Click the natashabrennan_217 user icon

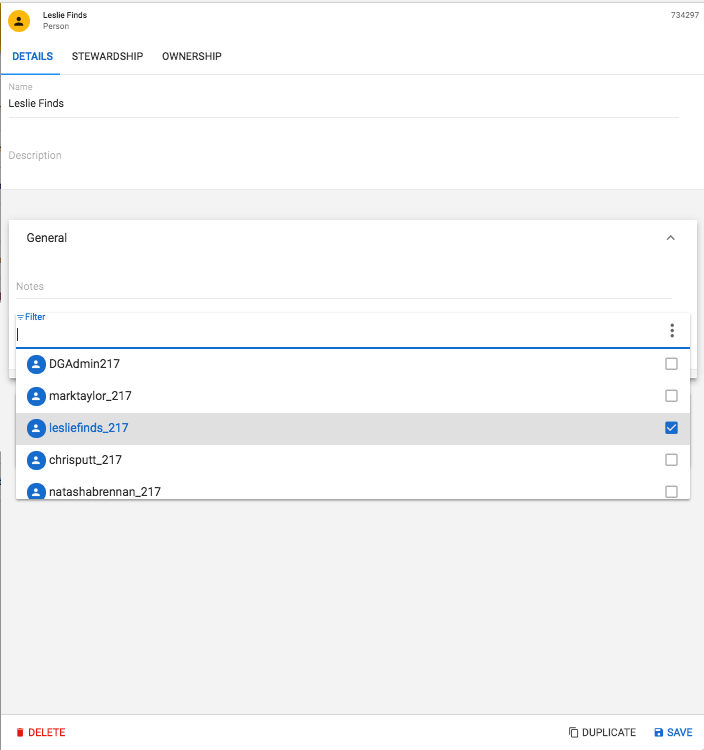(37, 491)
